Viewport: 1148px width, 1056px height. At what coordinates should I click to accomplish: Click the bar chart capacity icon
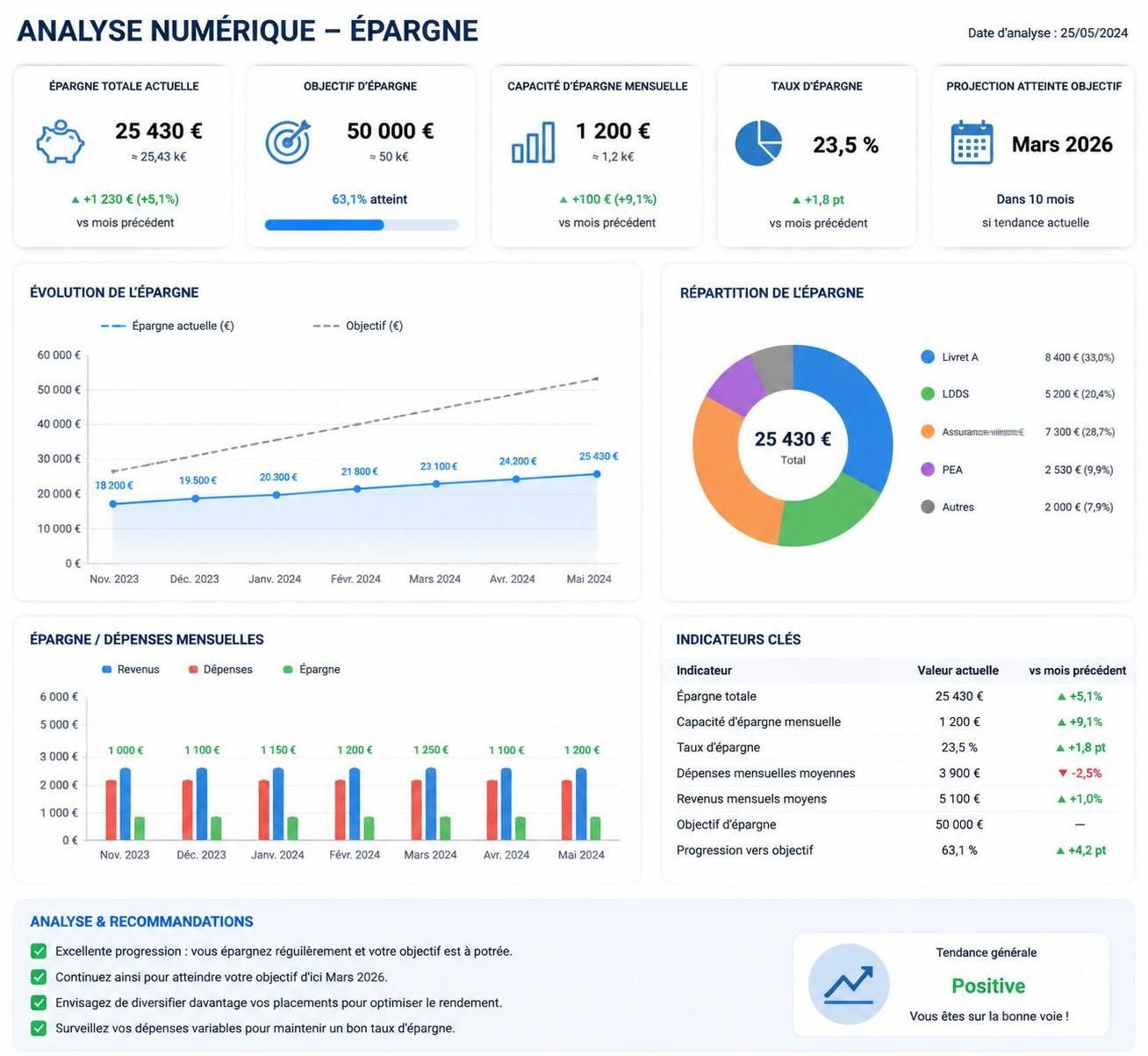click(533, 142)
